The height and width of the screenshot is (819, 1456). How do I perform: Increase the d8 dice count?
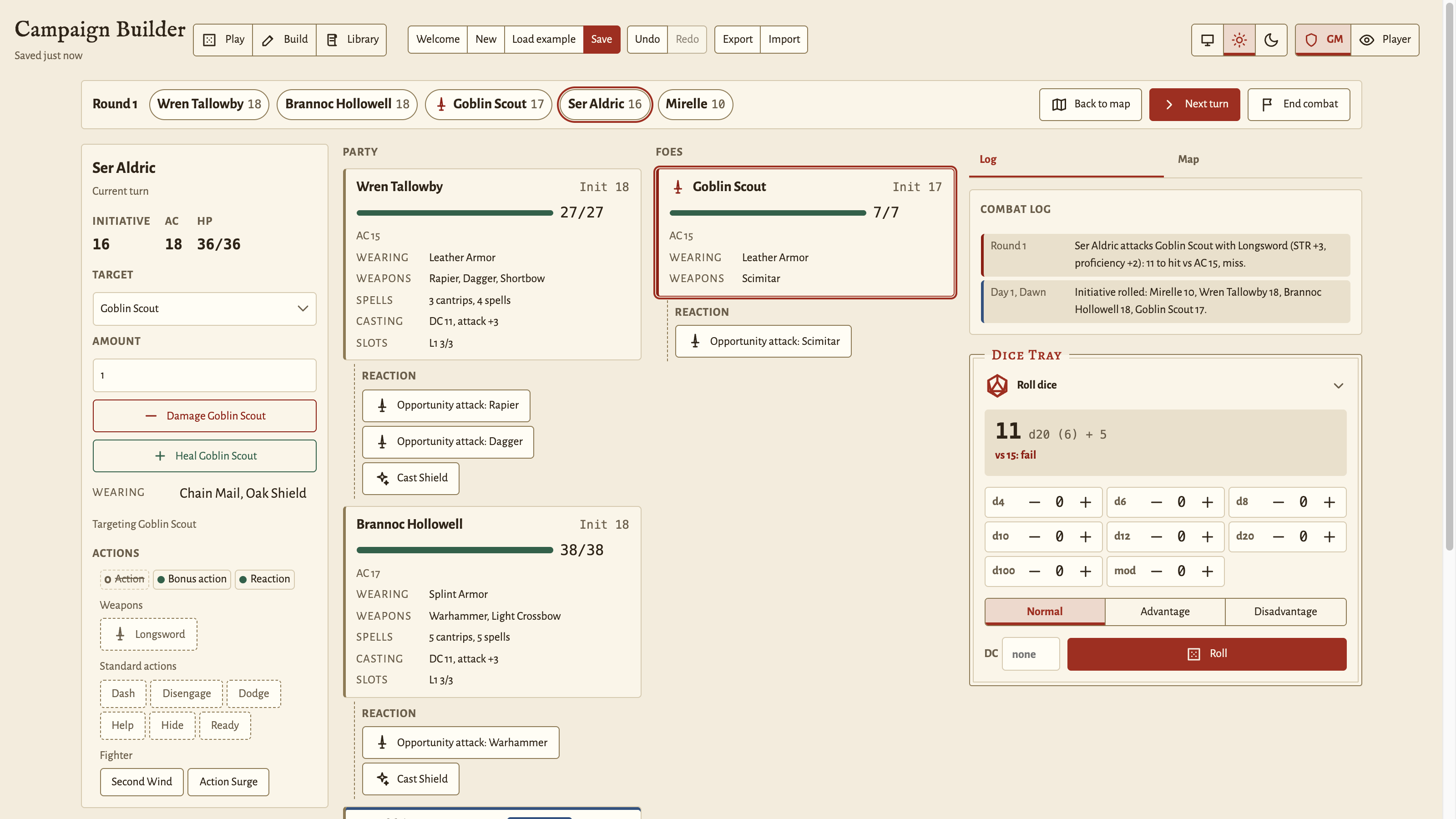point(1330,502)
